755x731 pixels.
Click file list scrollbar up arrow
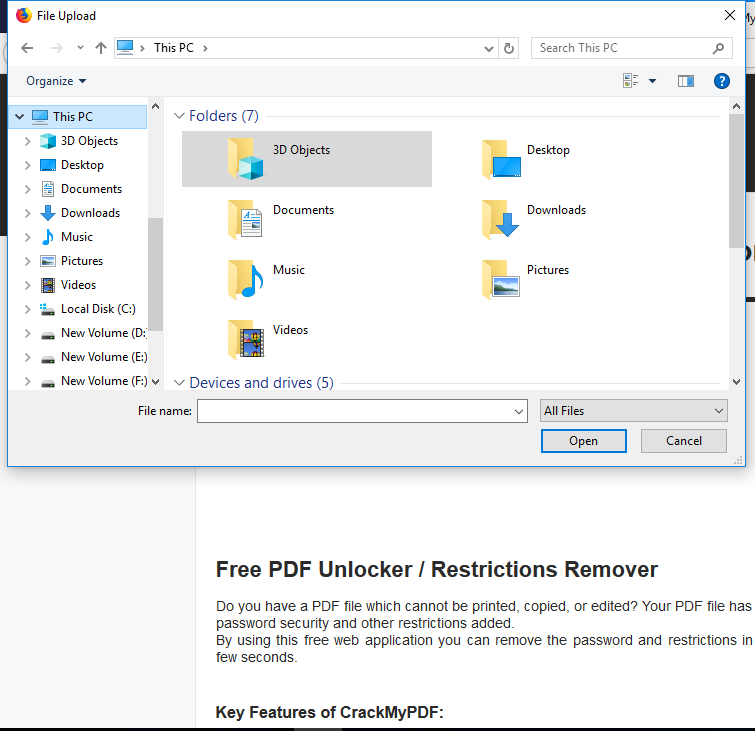736,106
